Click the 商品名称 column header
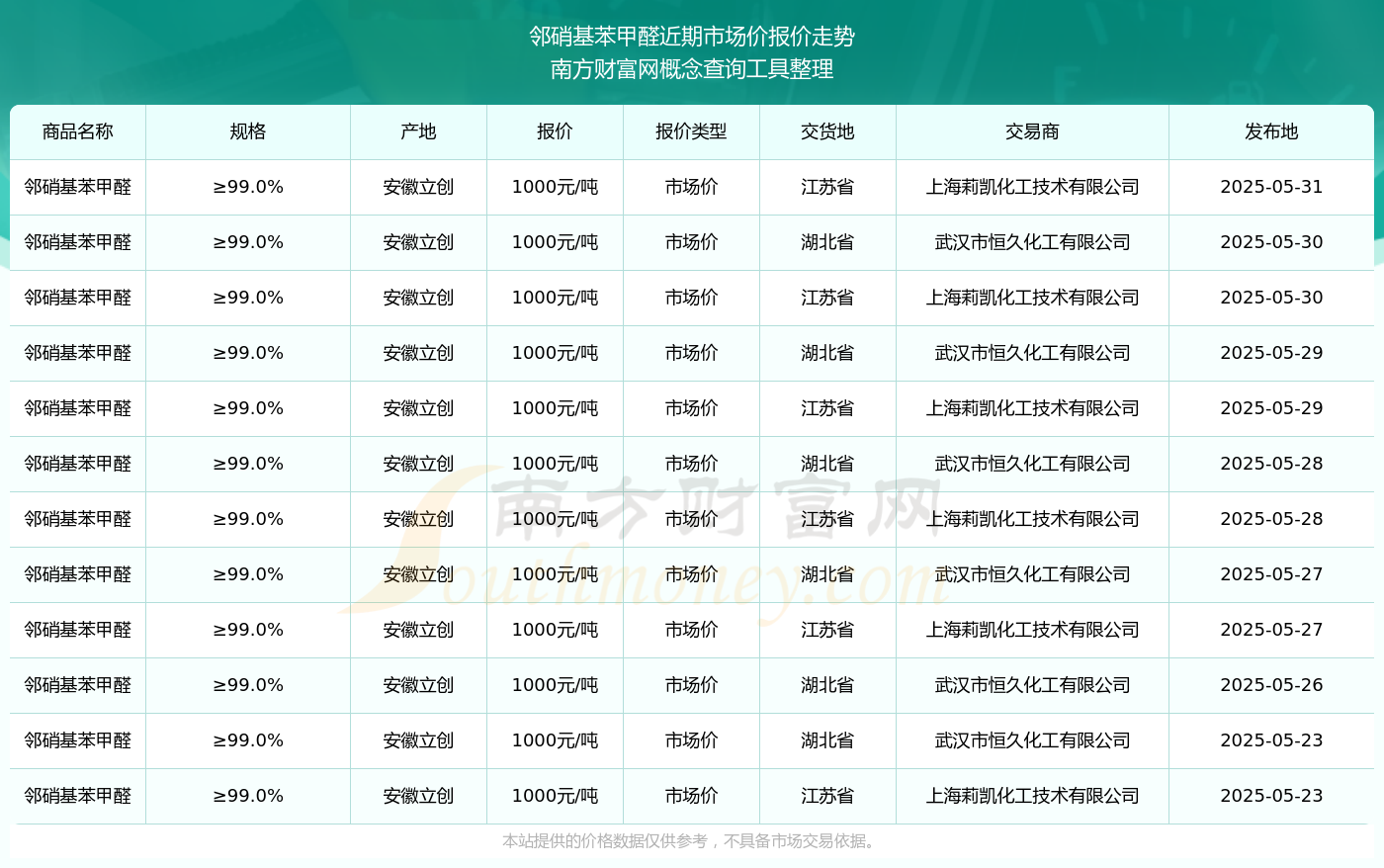Viewport: 1384px width, 868px height. point(78,131)
